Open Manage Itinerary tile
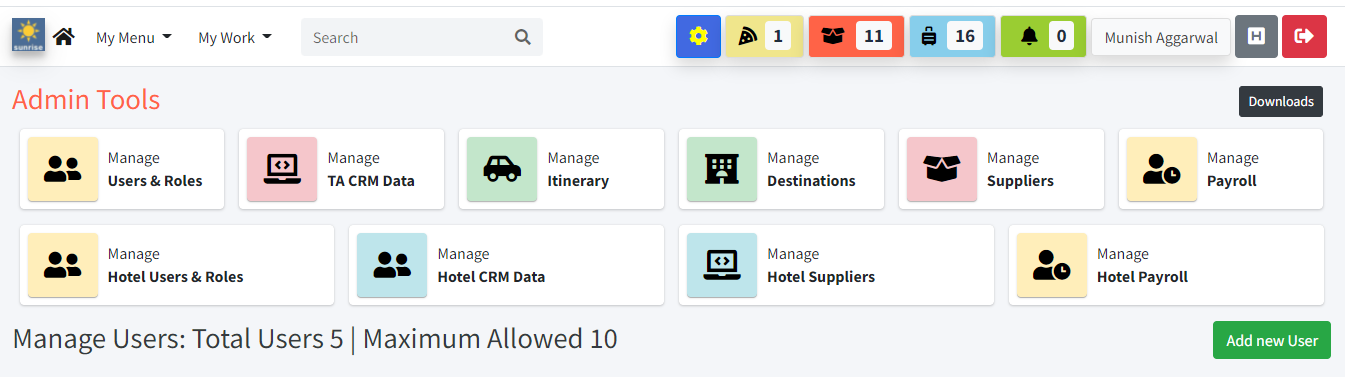The width and height of the screenshot is (1345, 377). coord(561,169)
